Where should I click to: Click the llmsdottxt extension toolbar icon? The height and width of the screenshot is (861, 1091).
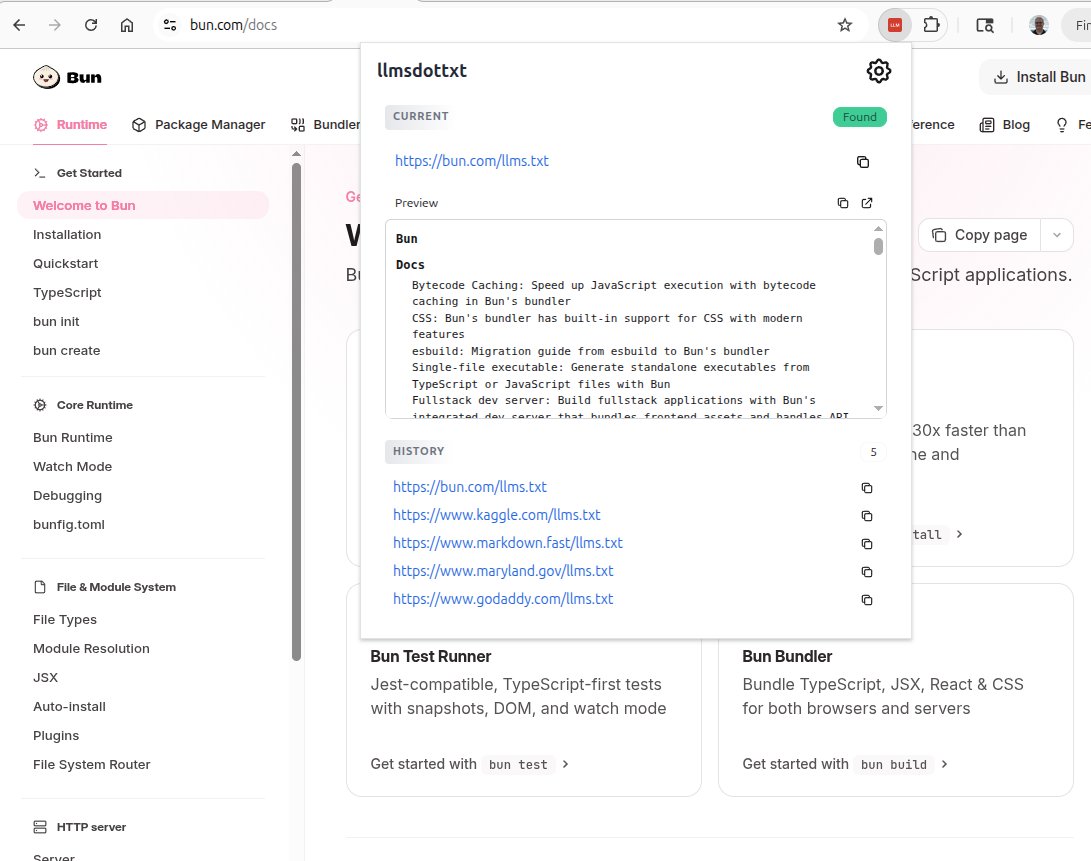[895, 26]
